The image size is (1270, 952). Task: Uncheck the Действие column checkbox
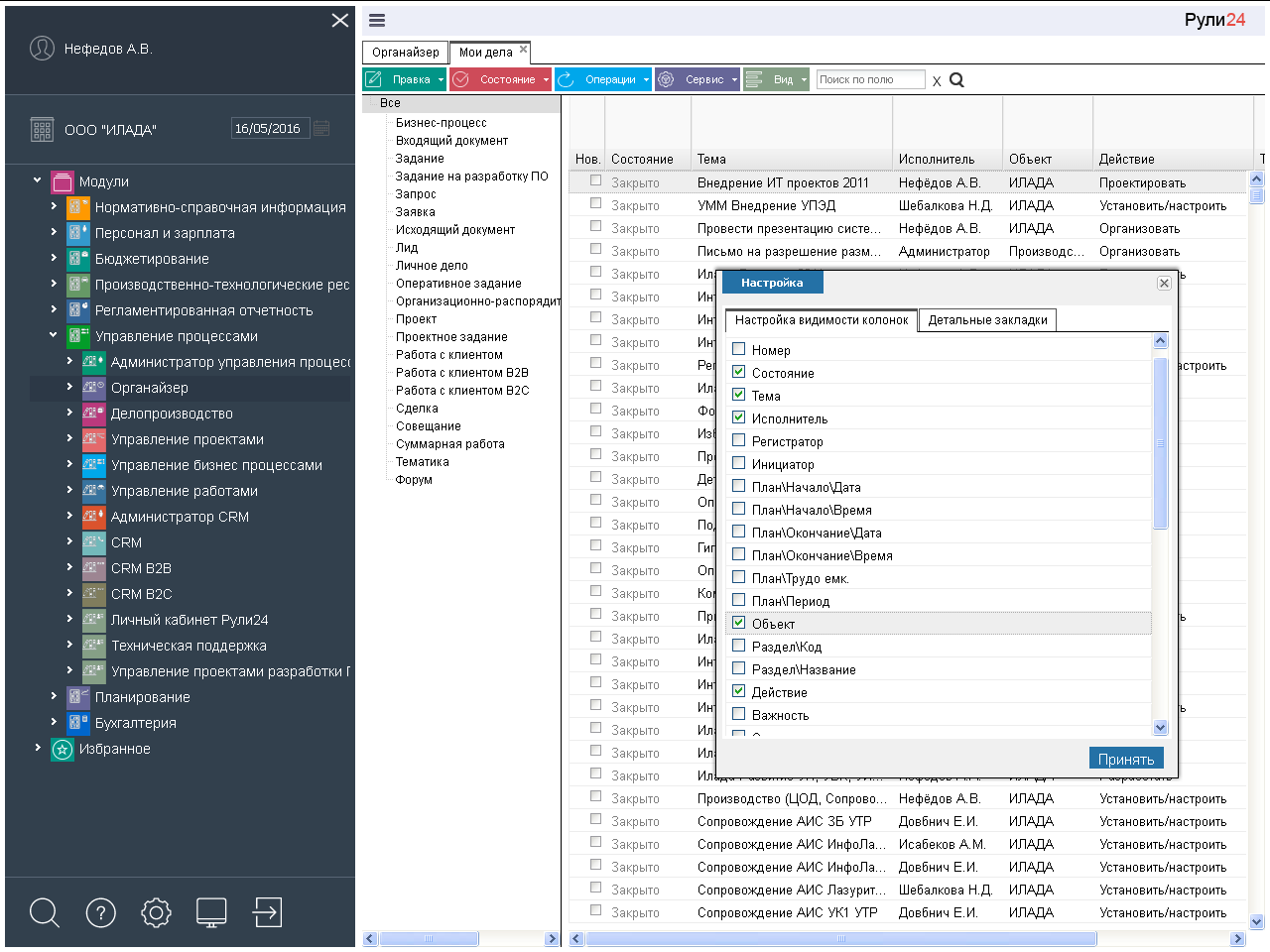pos(738,691)
